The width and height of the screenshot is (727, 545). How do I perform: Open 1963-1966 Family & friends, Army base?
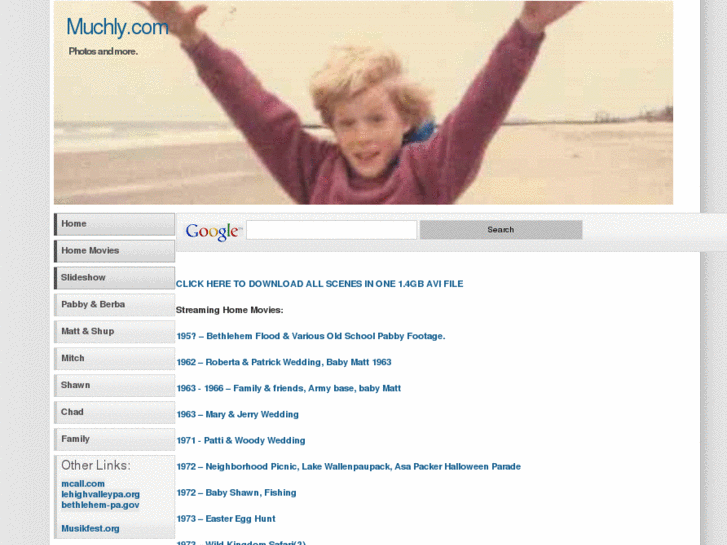(288, 388)
